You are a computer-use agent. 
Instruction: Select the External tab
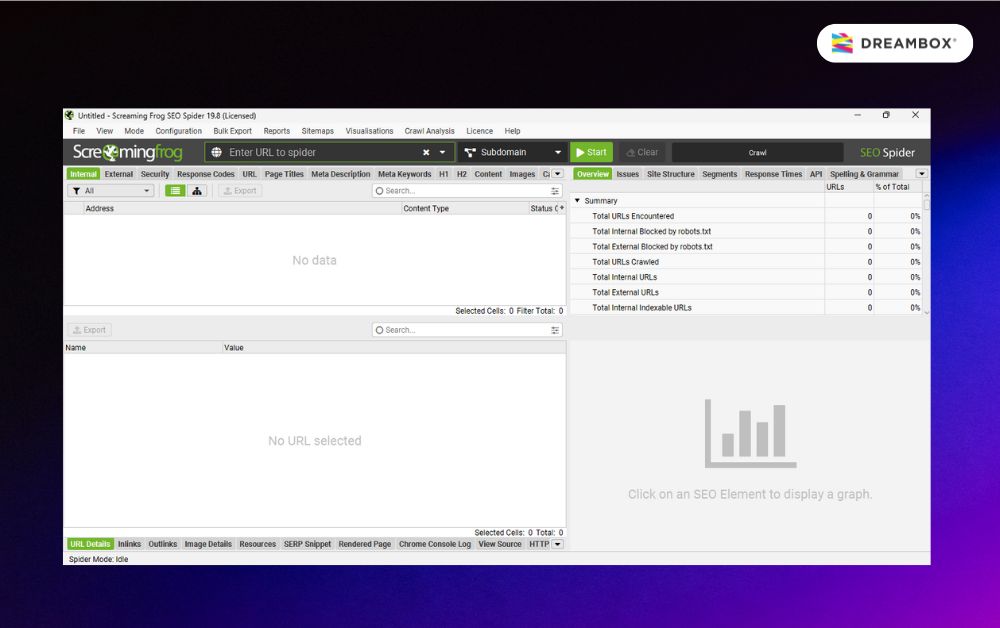tap(119, 174)
